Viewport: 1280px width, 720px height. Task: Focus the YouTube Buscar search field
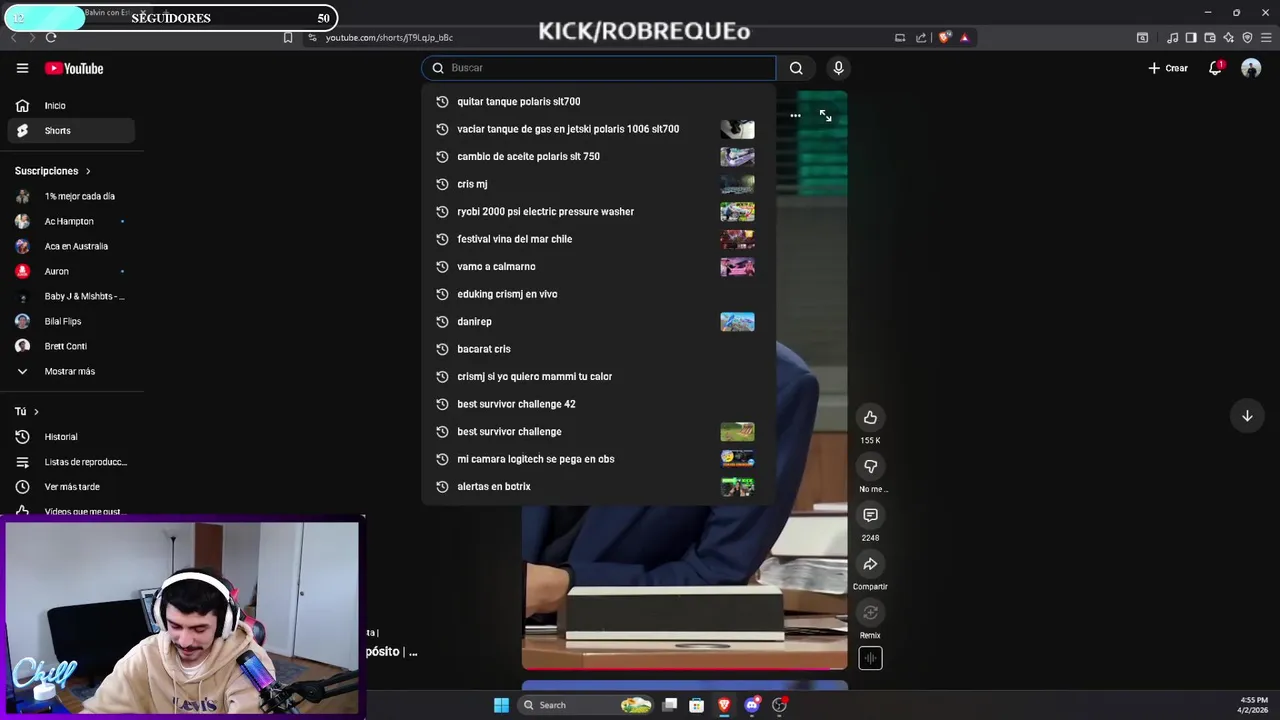click(598, 68)
